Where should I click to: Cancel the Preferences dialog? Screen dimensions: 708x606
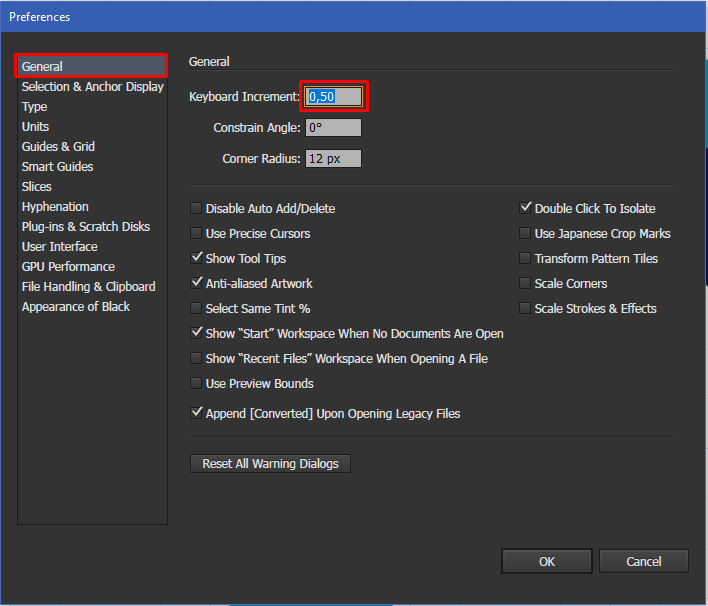(x=644, y=562)
